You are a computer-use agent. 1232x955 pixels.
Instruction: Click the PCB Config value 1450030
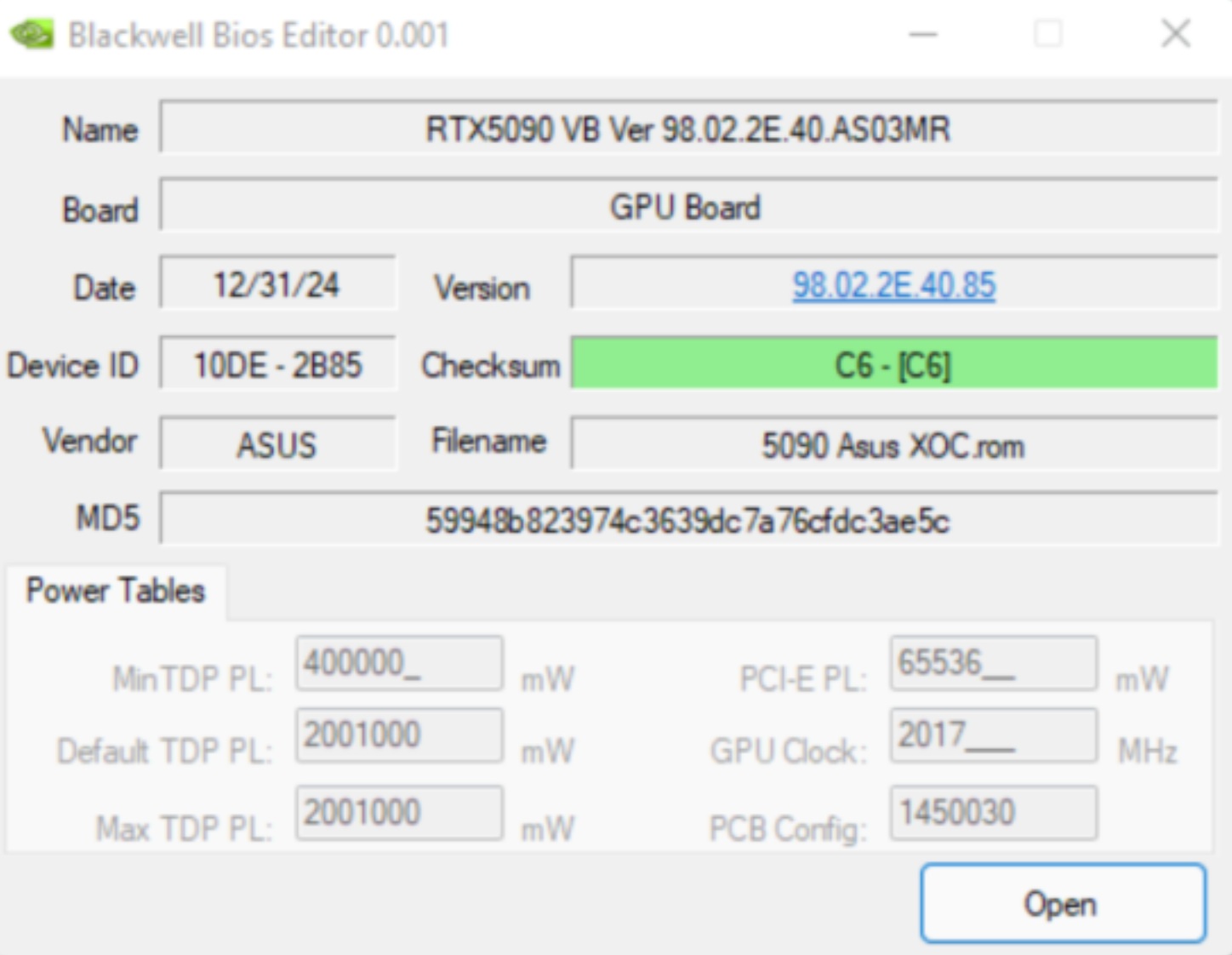[x=993, y=813]
